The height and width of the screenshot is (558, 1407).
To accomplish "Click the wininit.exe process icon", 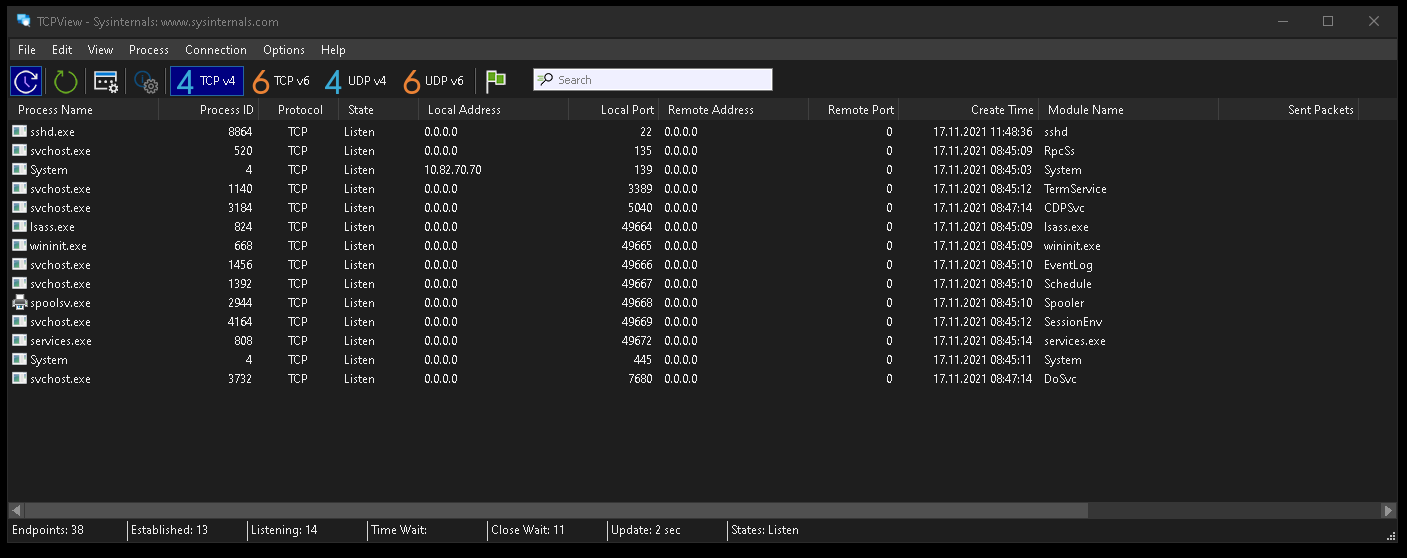I will tap(19, 245).
